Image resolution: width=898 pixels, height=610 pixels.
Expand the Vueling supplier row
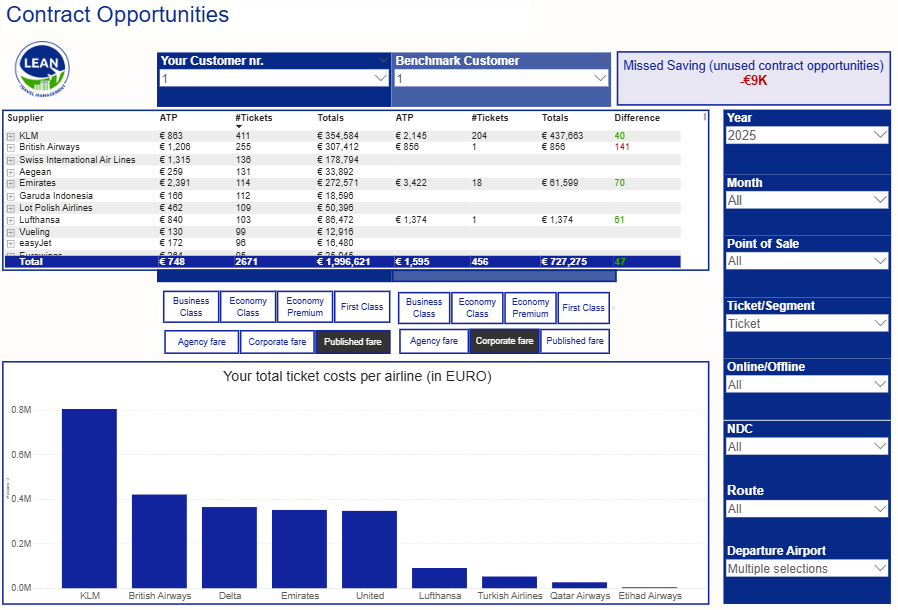pyautogui.click(x=10, y=233)
